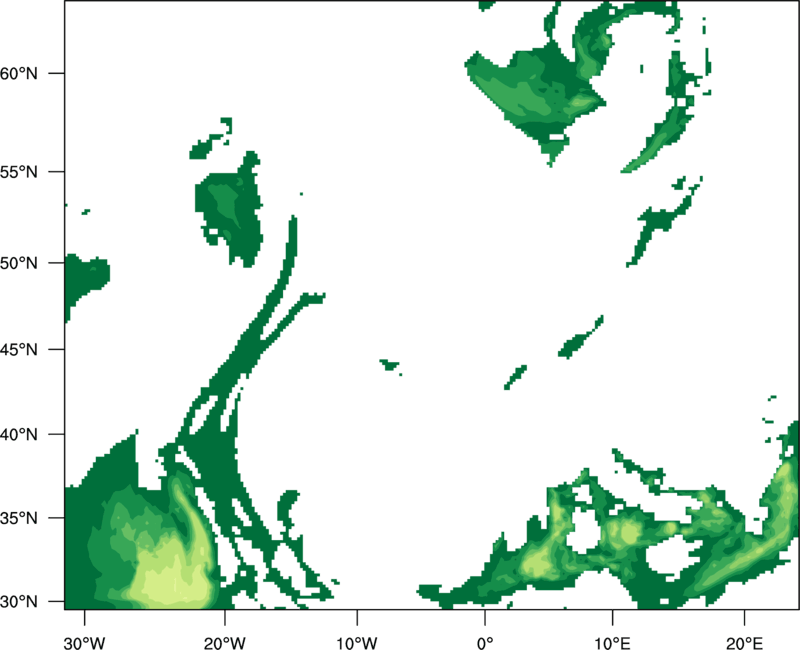Click the 10°E longitude label
Image resolution: width=800 pixels, height=650 pixels.
click(612, 643)
